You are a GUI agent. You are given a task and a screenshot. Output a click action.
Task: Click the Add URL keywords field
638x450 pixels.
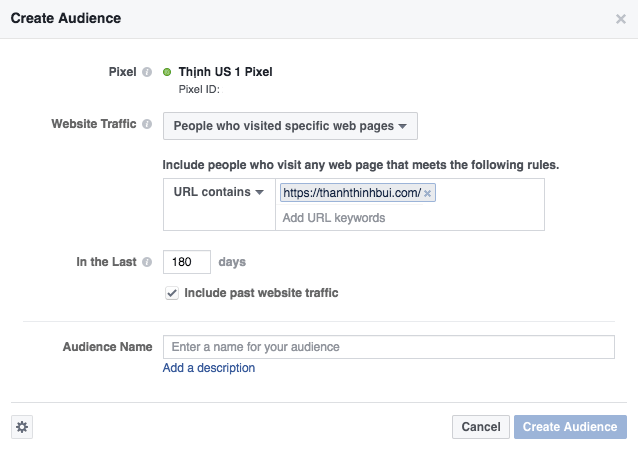coord(410,218)
